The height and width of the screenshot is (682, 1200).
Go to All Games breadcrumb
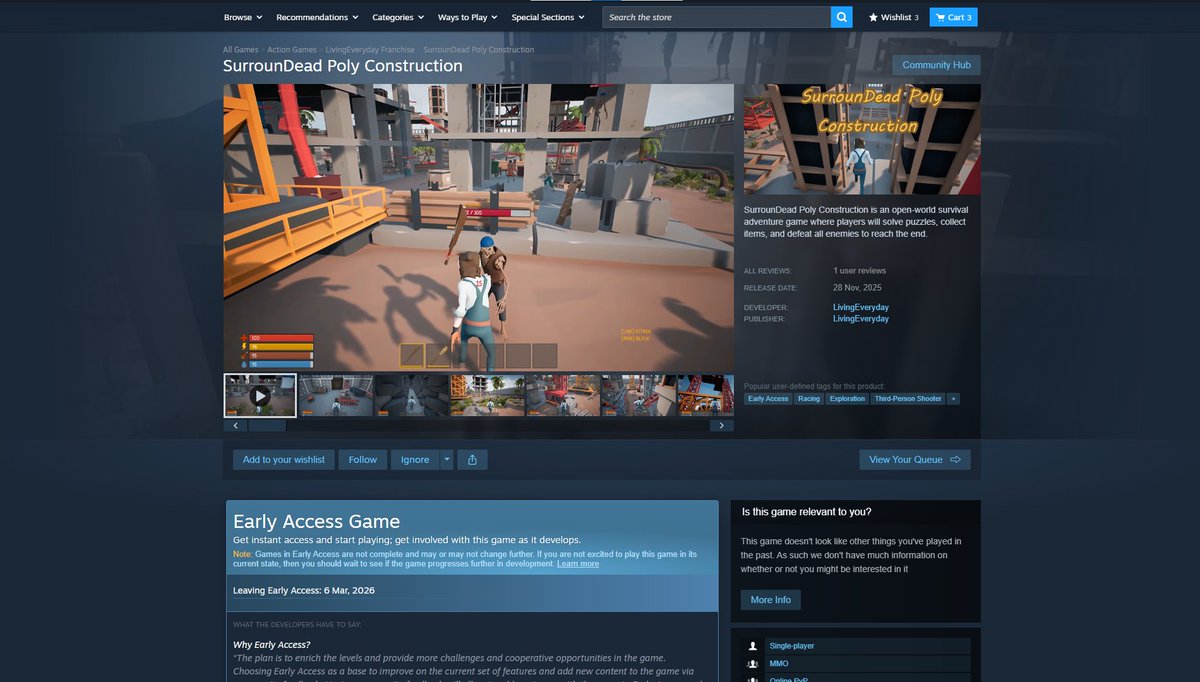[241, 49]
